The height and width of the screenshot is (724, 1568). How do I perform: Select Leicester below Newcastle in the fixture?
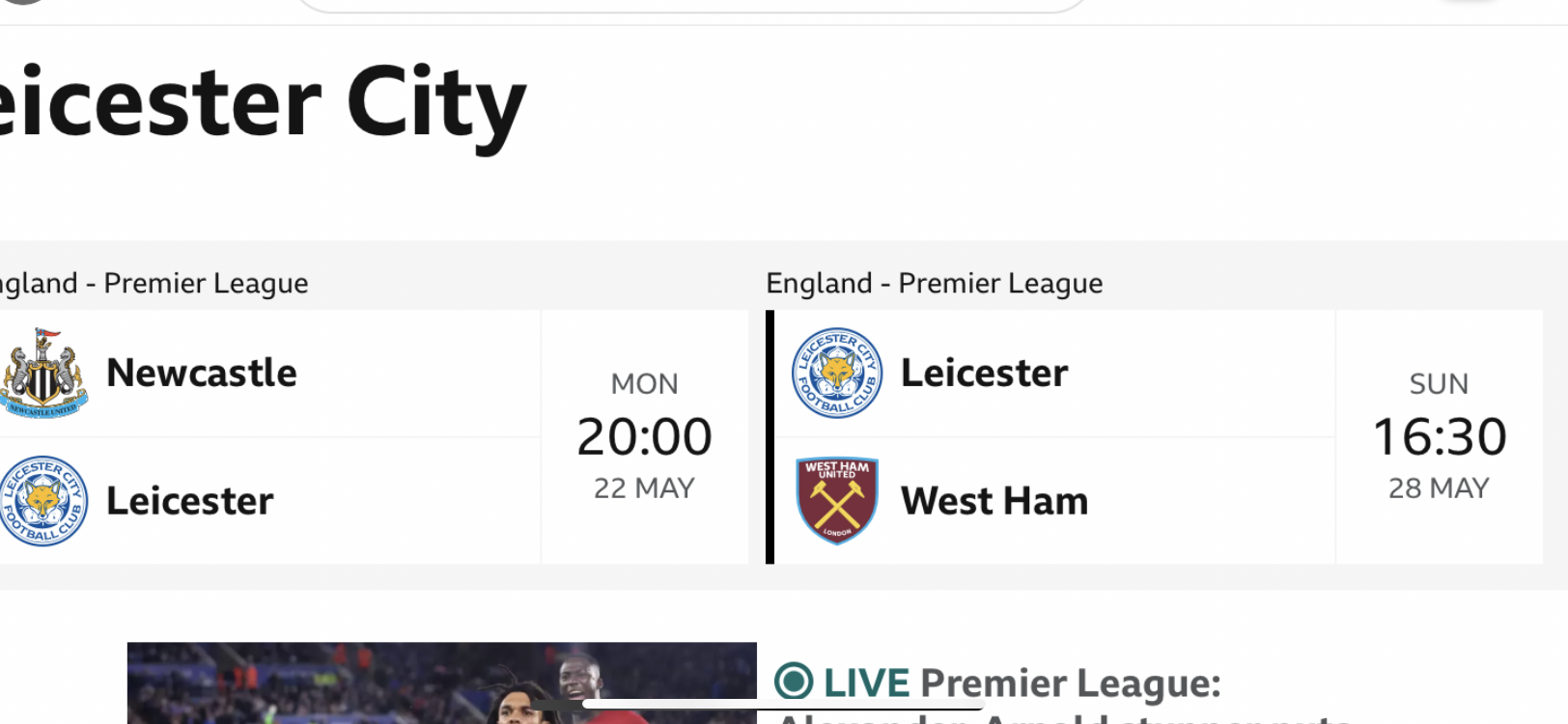(190, 501)
